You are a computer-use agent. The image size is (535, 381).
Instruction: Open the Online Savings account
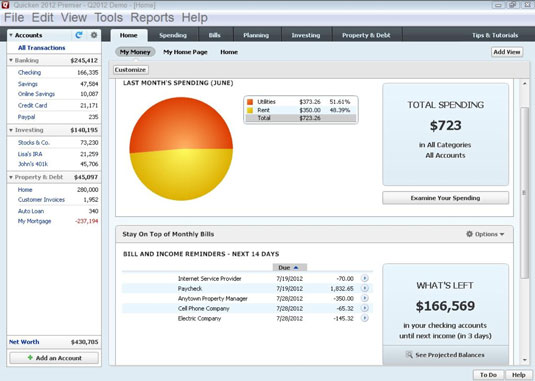(36, 94)
